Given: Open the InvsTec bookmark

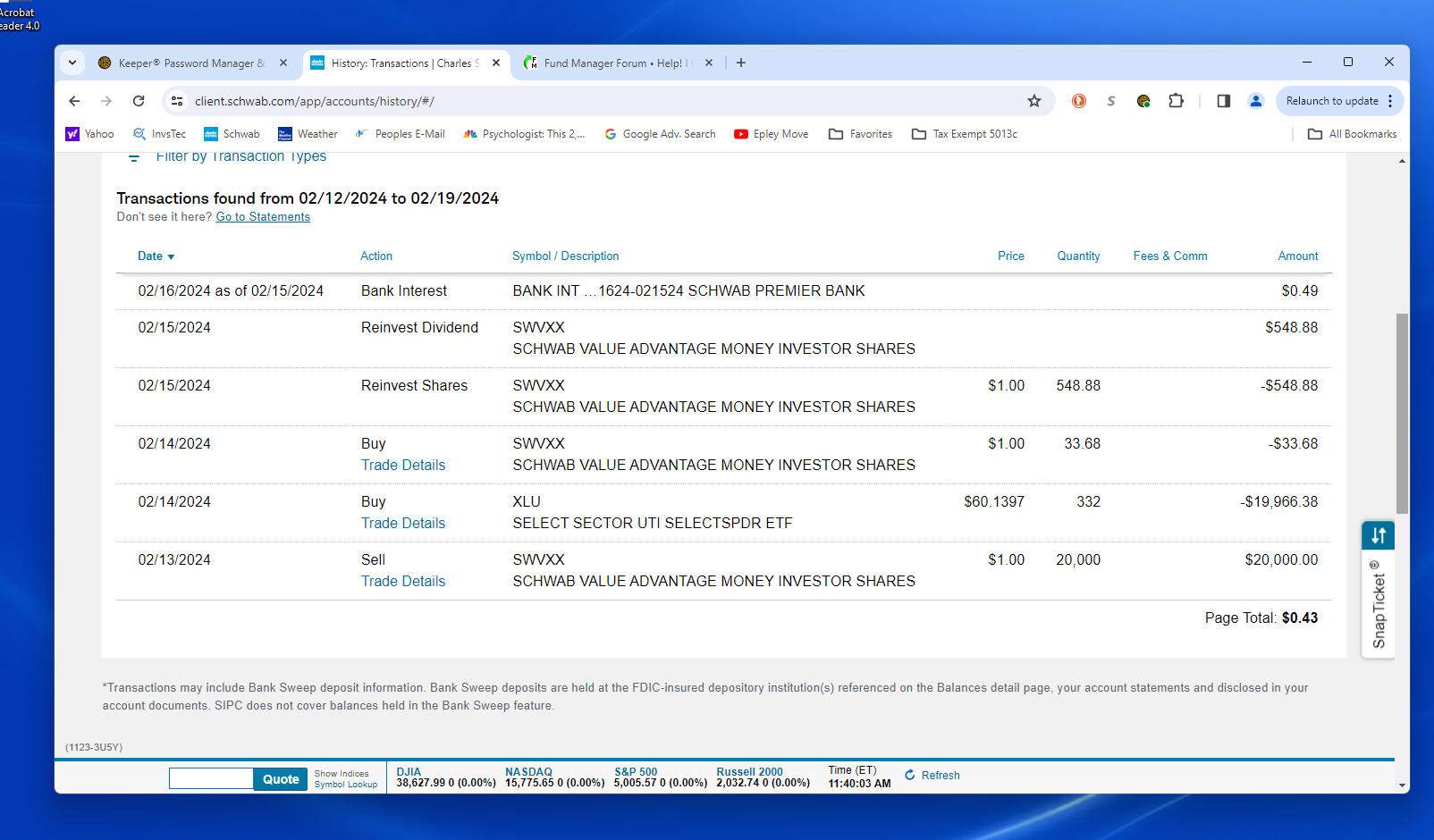Looking at the screenshot, I should coord(159,134).
